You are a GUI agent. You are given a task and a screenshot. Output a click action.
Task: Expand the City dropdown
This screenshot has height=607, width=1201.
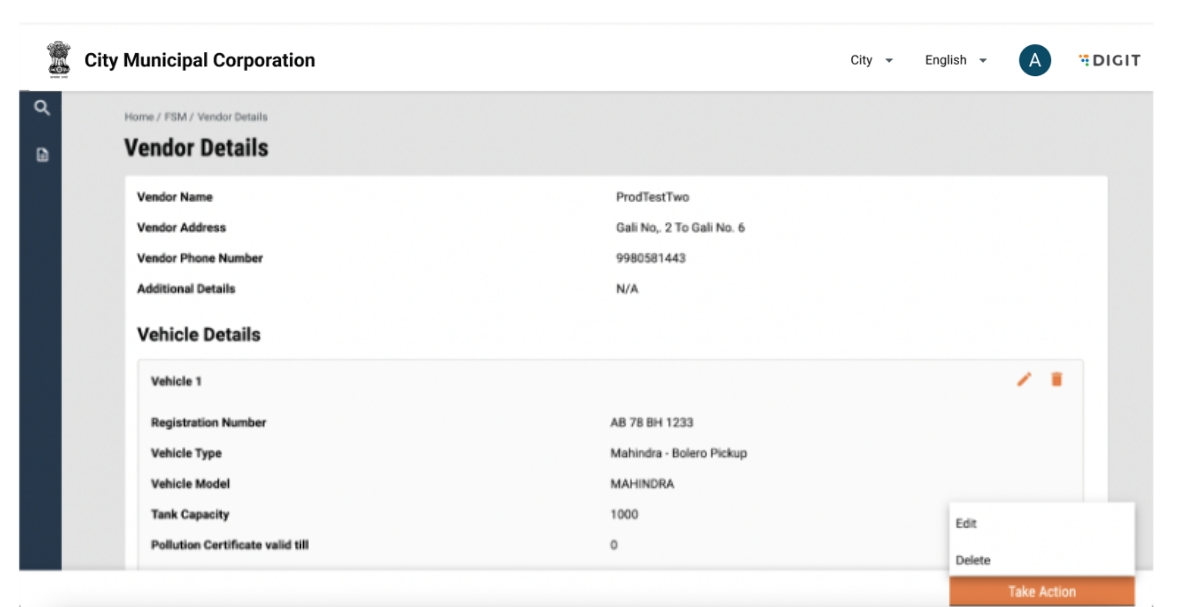(872, 61)
